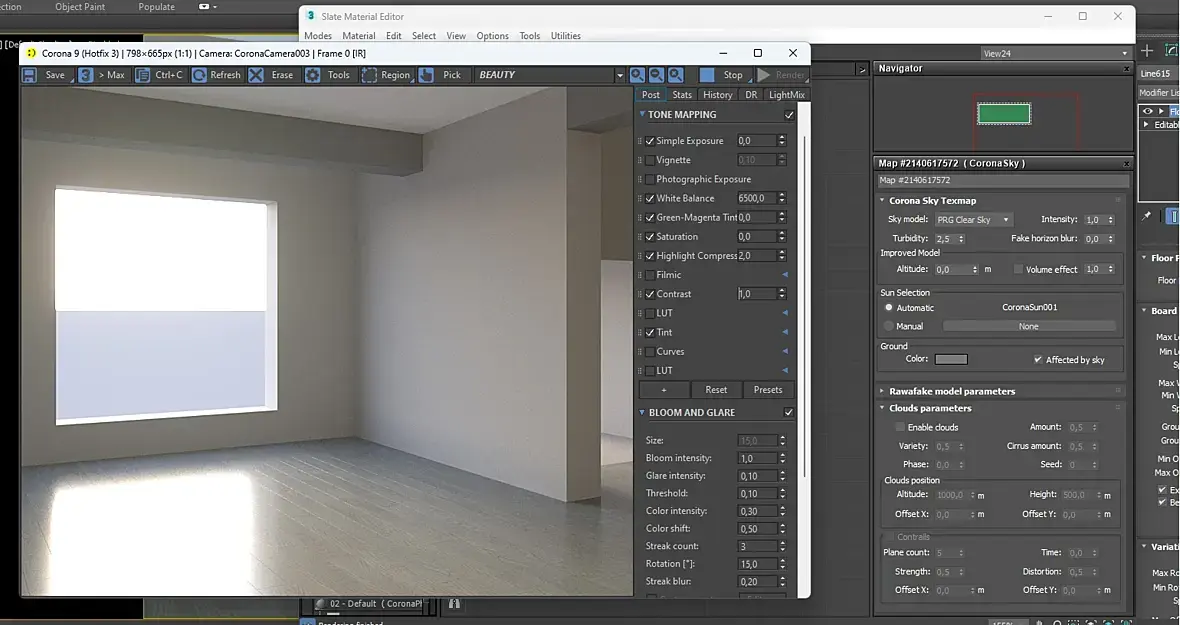The image size is (1180, 625).
Task: Click the Save icon in Corona frame buffer
Action: [30, 75]
